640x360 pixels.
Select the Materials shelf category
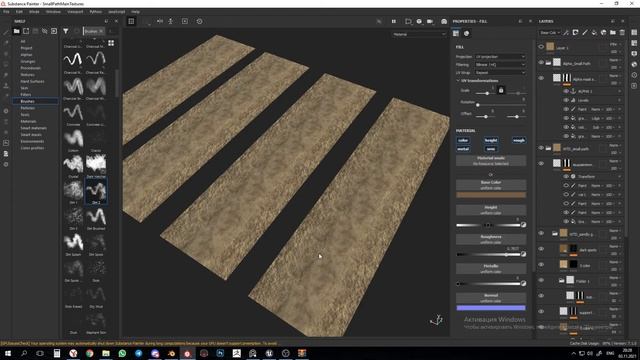(29, 121)
